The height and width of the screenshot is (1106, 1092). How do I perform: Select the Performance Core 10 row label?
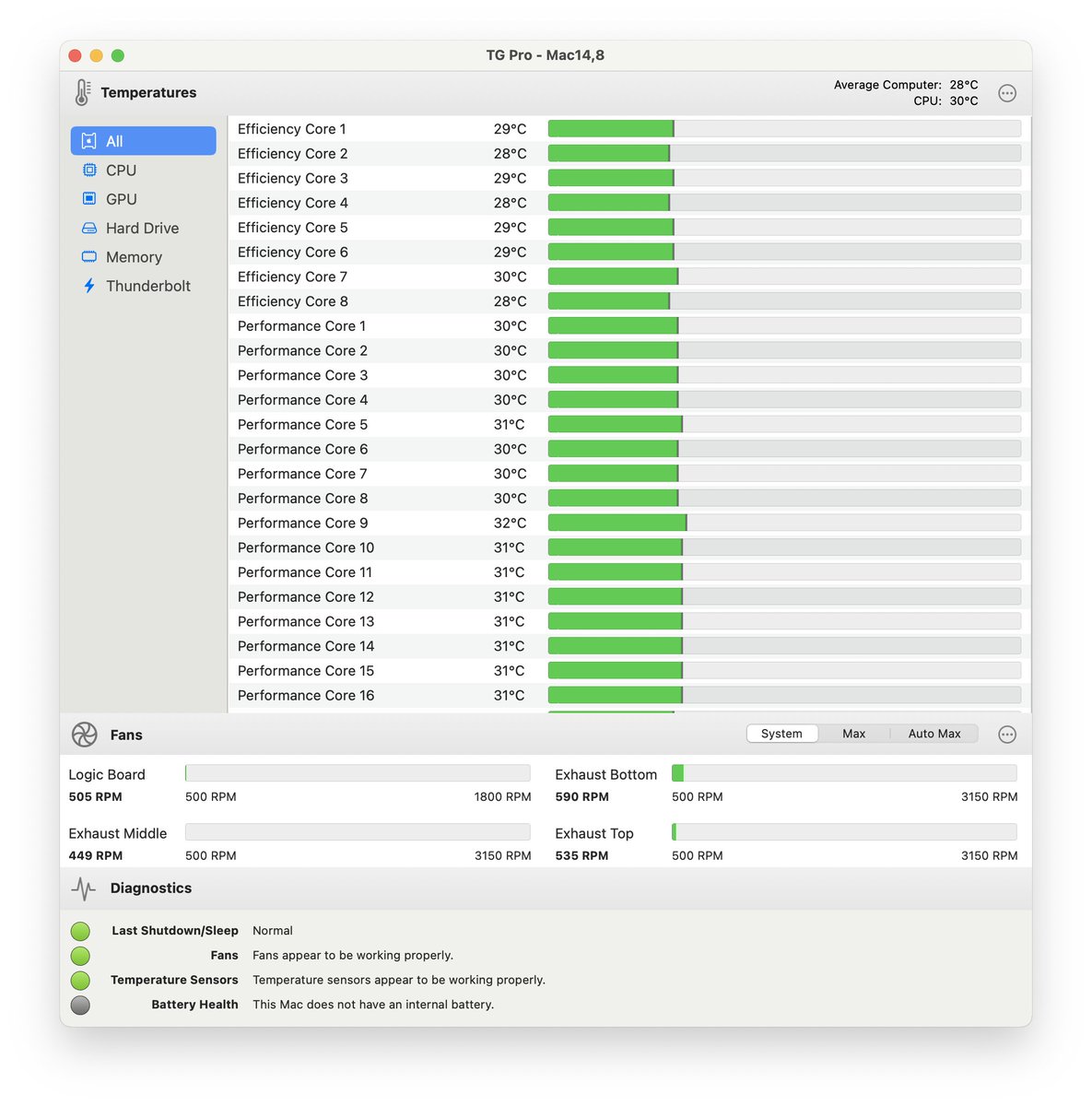[306, 547]
